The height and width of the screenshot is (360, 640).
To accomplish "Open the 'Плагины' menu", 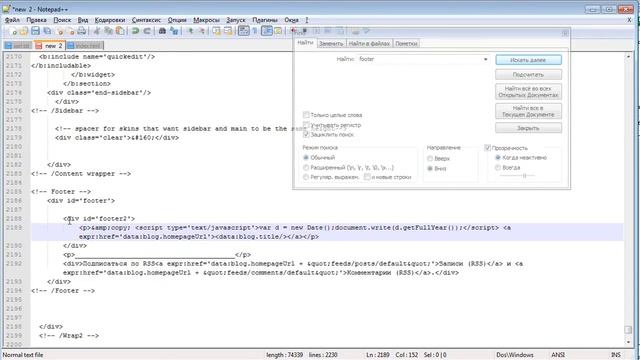I will click(x=264, y=20).
